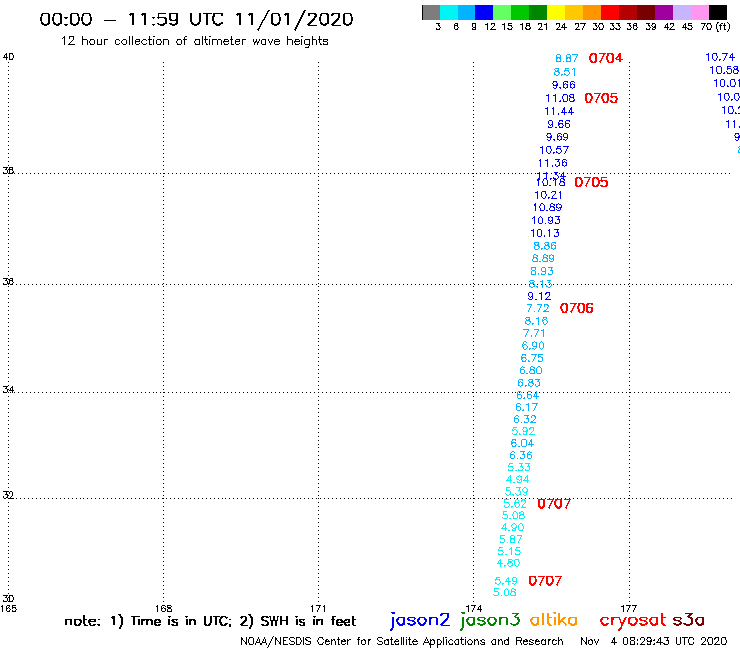Select the 0705 time label beside 11.08
The height and width of the screenshot is (650, 740).
point(601,98)
